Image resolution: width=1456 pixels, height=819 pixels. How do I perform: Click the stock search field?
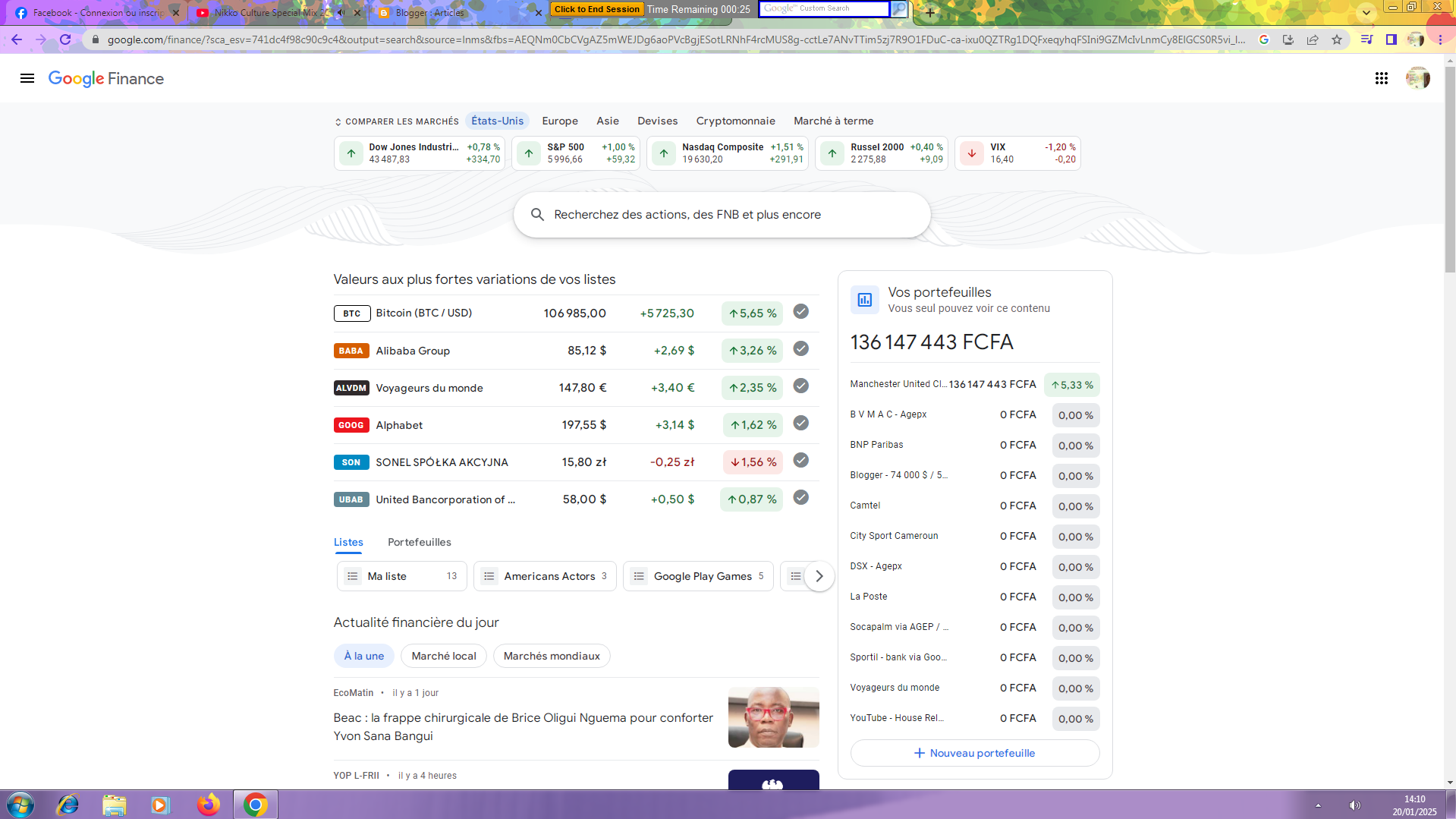(722, 215)
